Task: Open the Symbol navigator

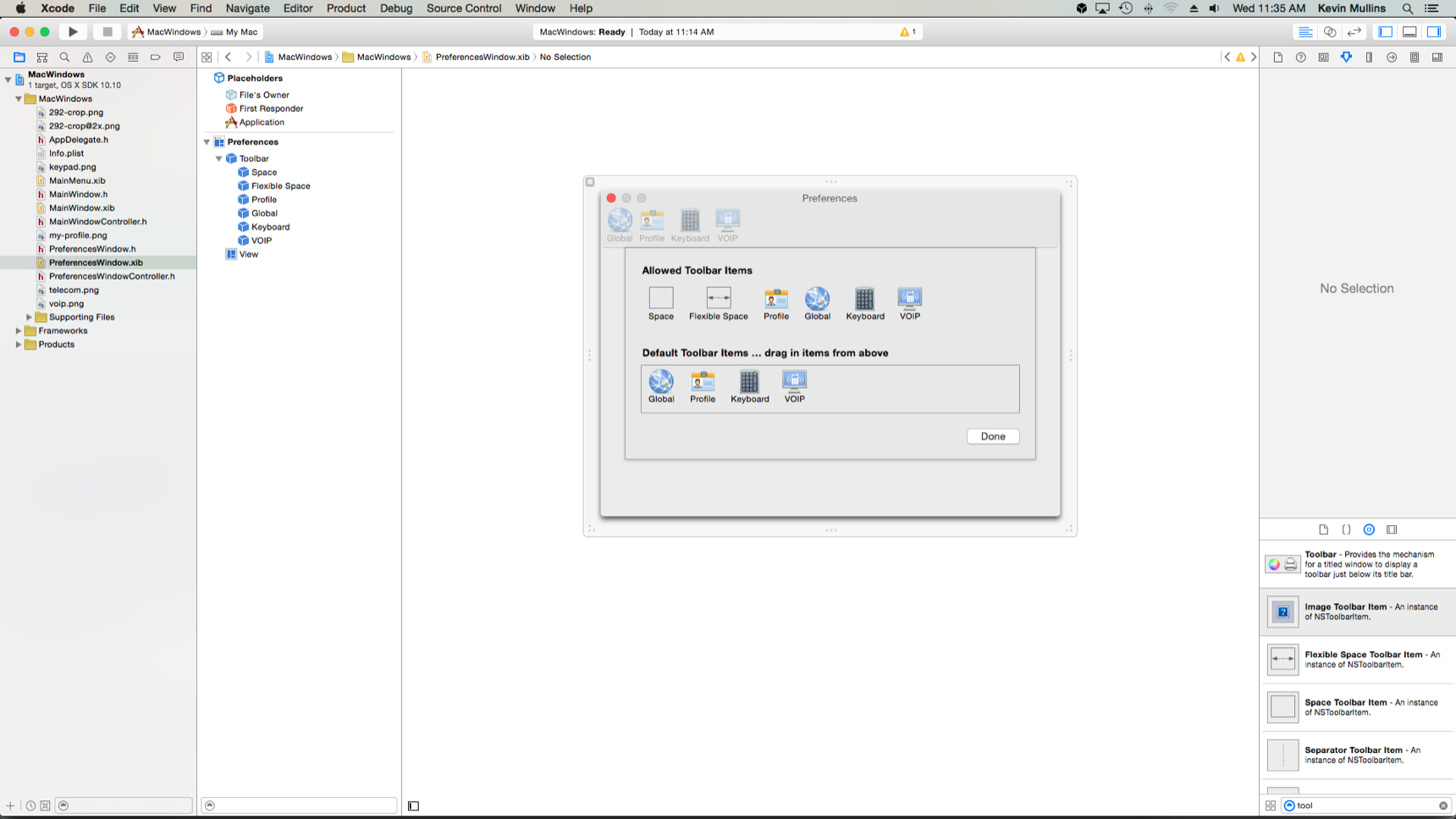Action: [41, 58]
